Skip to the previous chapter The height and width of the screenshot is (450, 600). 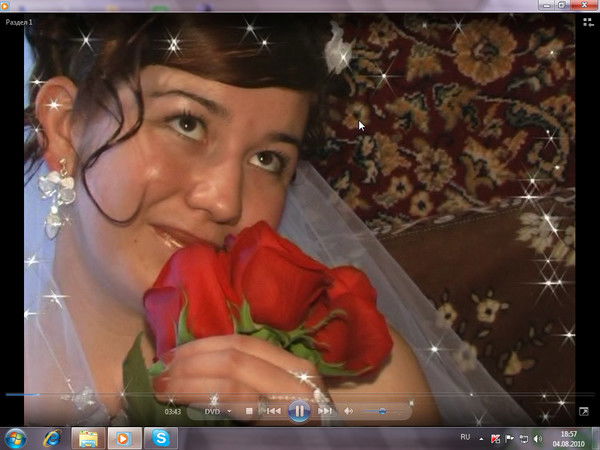[272, 411]
